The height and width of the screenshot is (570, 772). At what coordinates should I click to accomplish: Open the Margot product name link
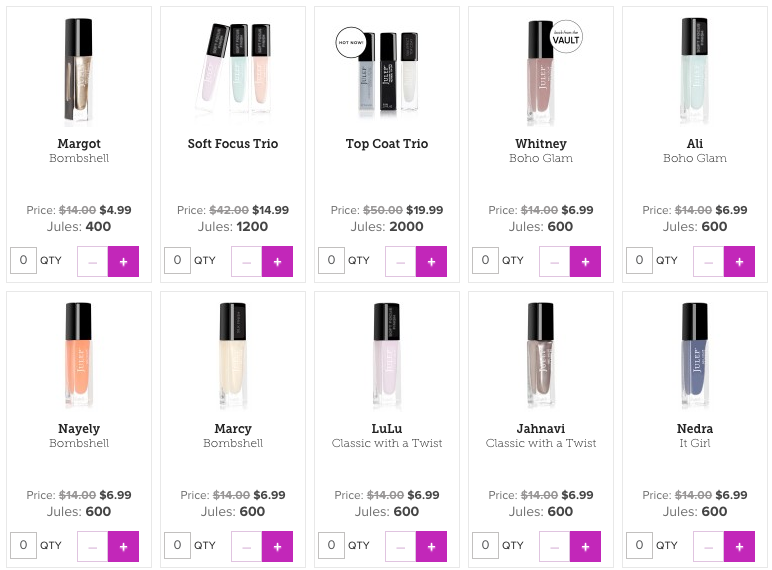[x=79, y=144]
